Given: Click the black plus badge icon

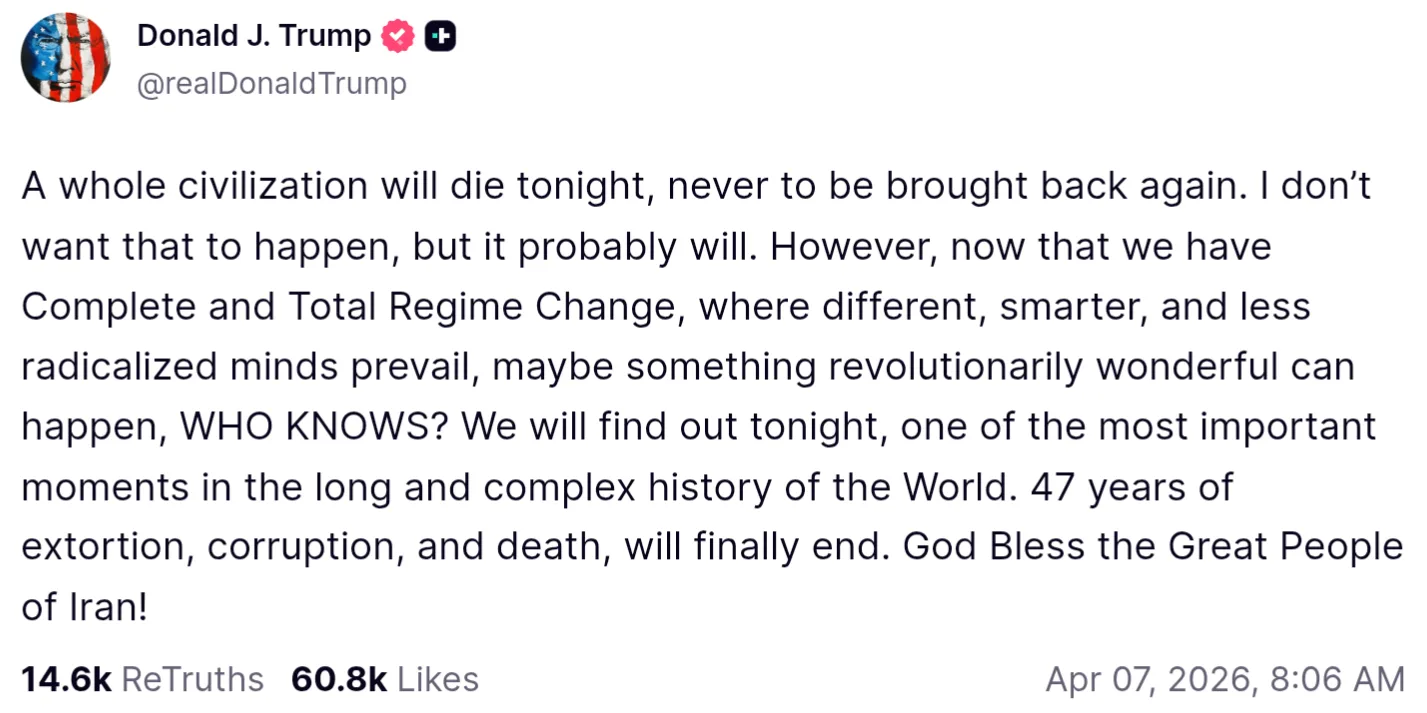Looking at the screenshot, I should (440, 37).
